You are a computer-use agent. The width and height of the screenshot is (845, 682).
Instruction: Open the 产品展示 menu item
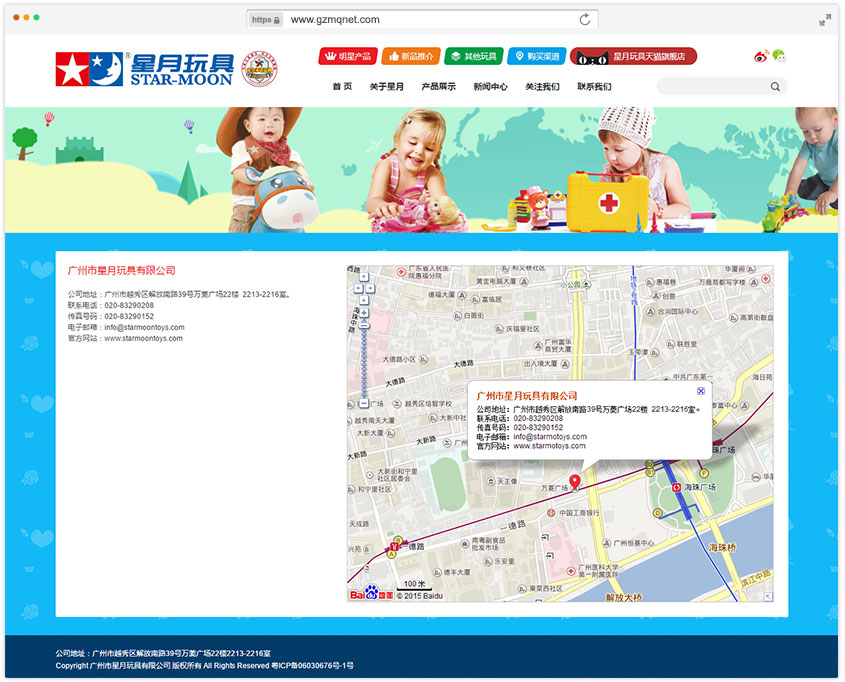(439, 86)
